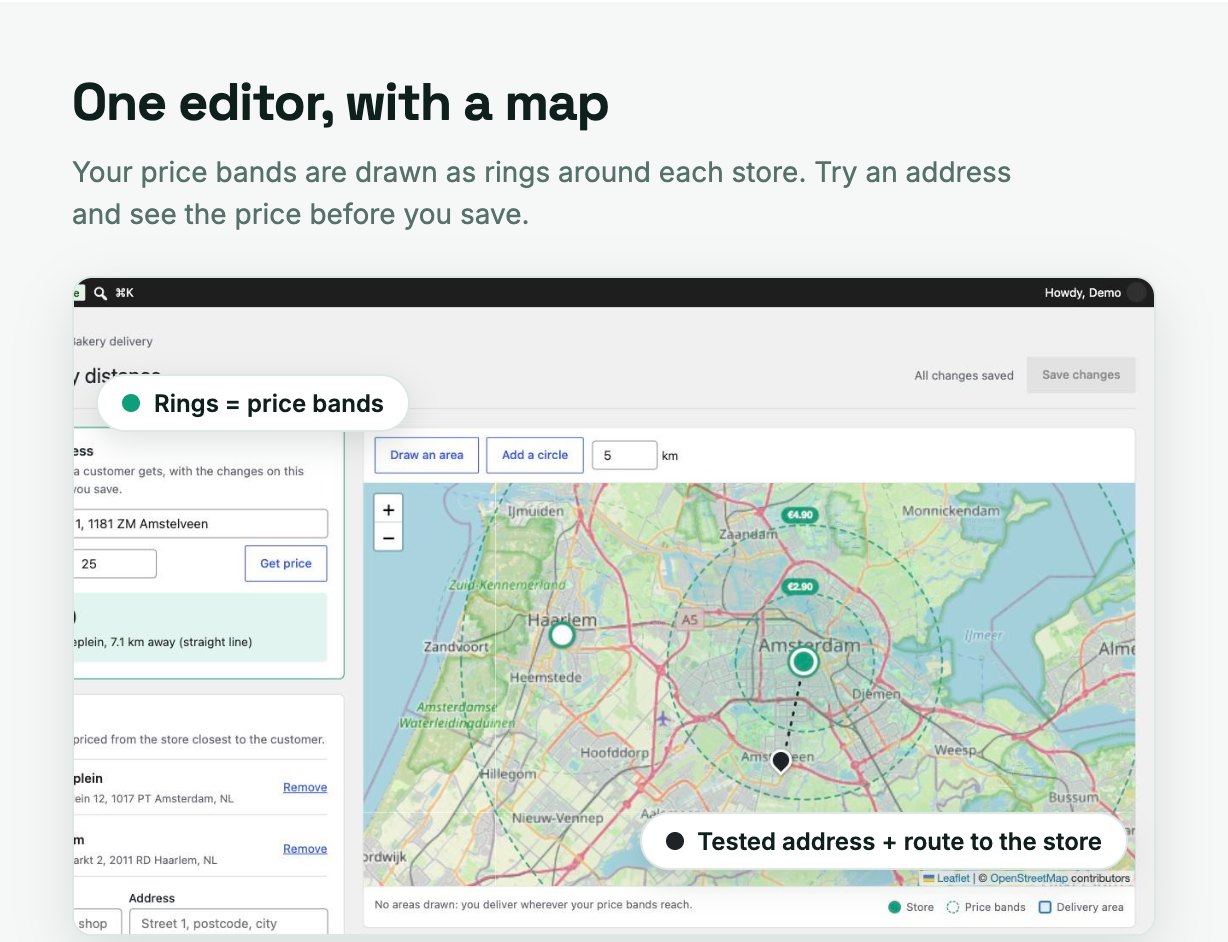Click the Delivery area legend square
The height and width of the screenshot is (942, 1228).
coord(1045,907)
